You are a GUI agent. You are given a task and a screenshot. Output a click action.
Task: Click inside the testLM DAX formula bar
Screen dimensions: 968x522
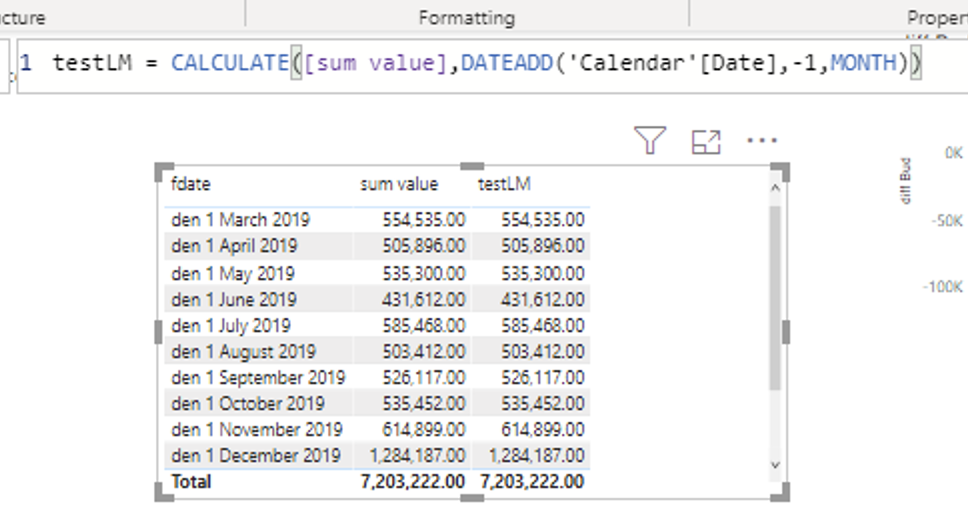[493, 65]
